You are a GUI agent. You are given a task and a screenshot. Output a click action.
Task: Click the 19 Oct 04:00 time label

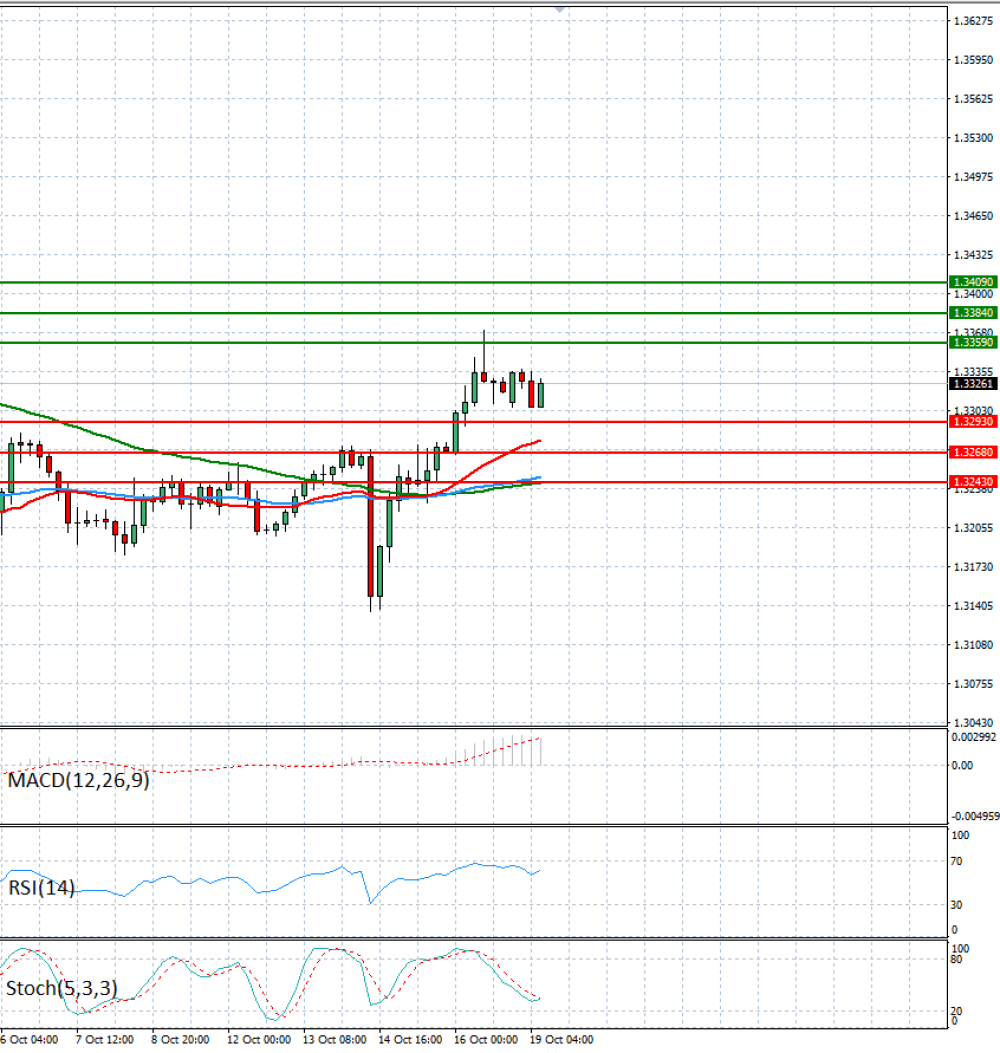click(x=561, y=1040)
